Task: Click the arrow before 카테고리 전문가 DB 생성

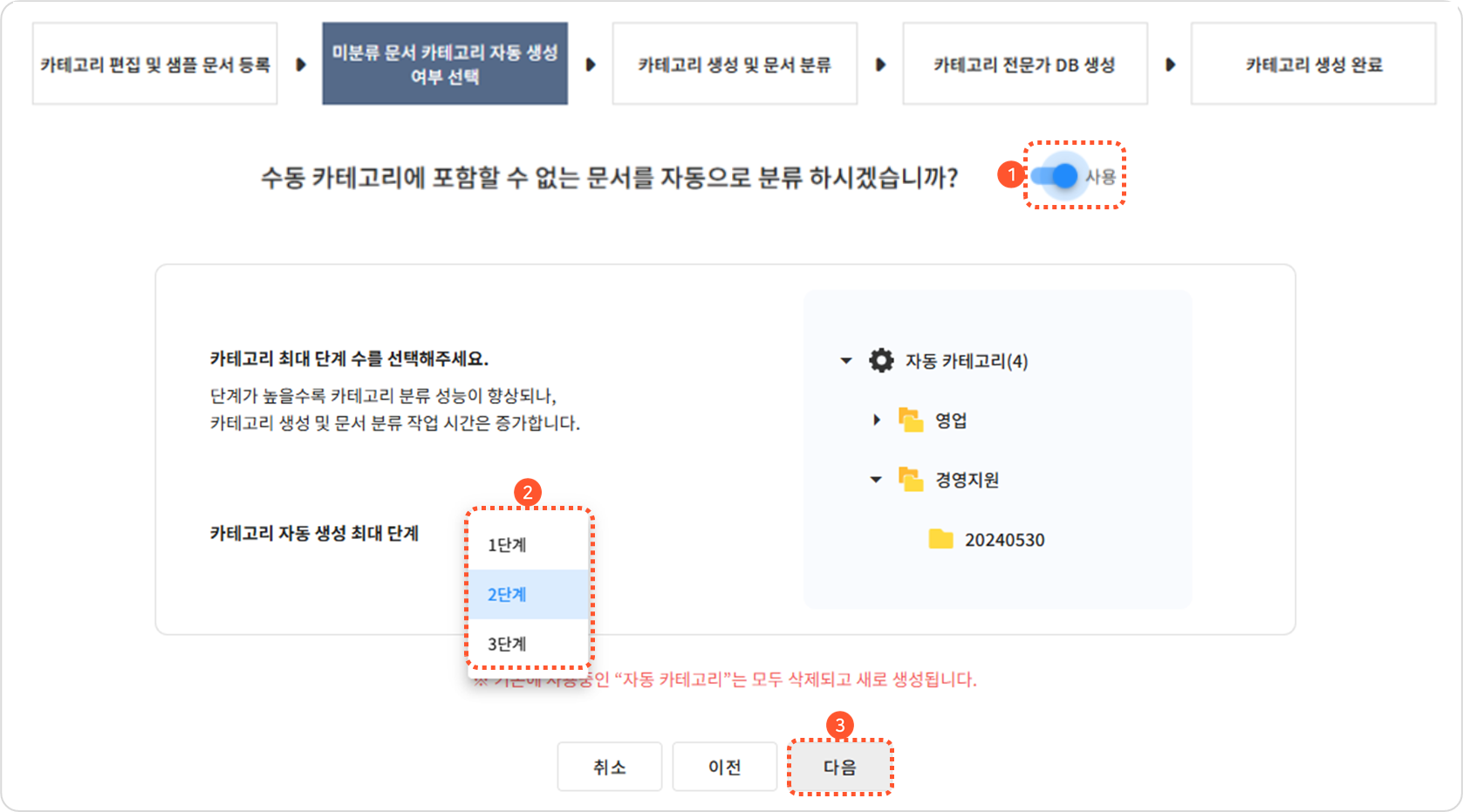Action: tap(880, 65)
